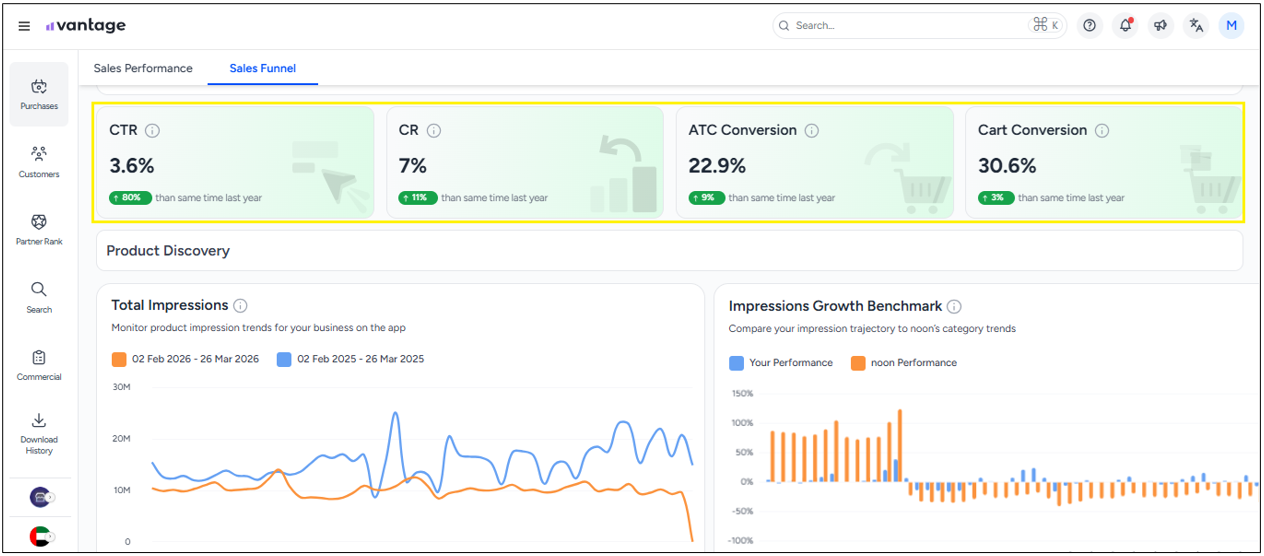Viewport: 1264px width, 556px height.
Task: Select the Sales Funnel tab
Action: [x=262, y=69]
